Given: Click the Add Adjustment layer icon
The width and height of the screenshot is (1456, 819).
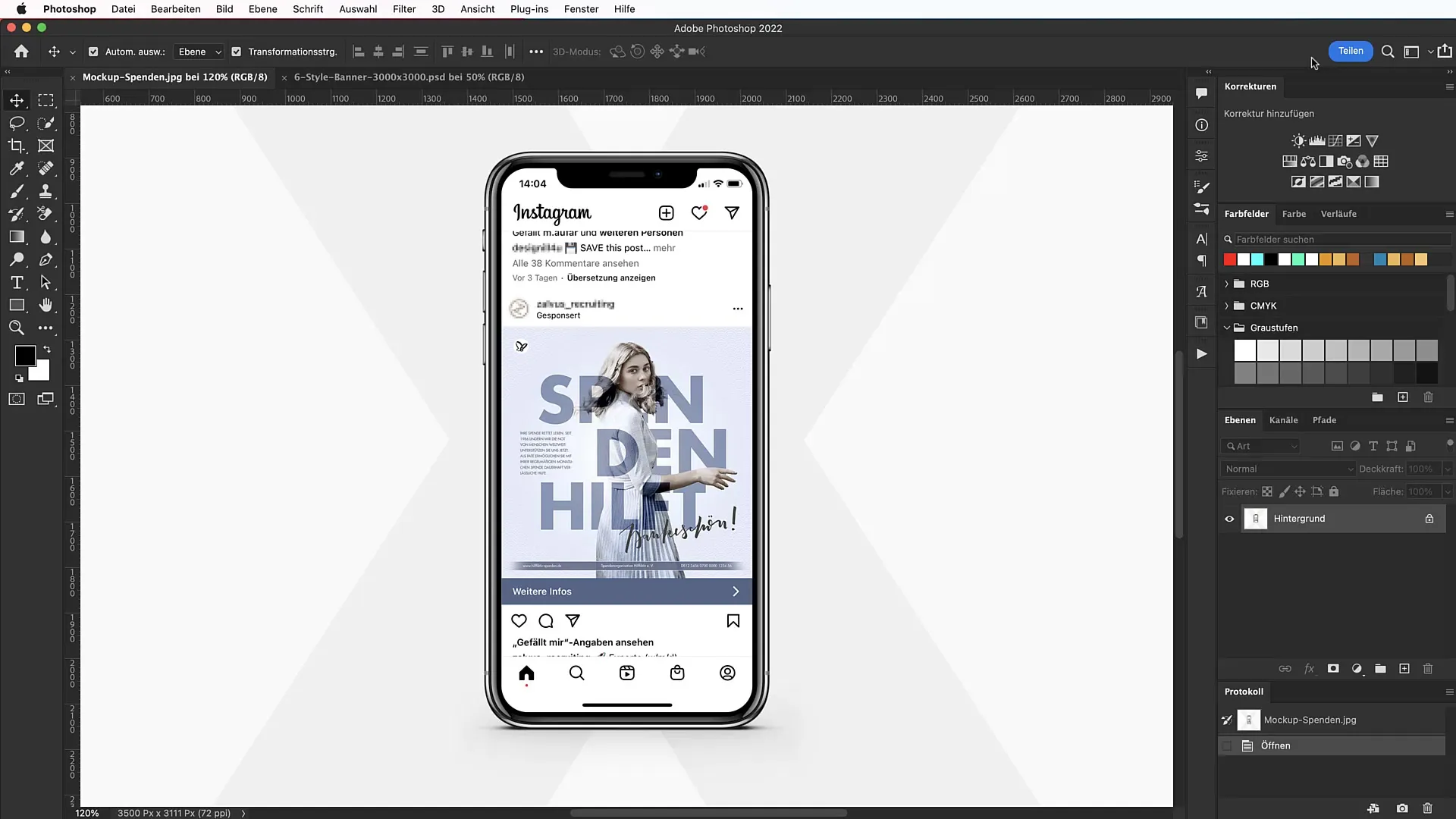Looking at the screenshot, I should (x=1357, y=668).
